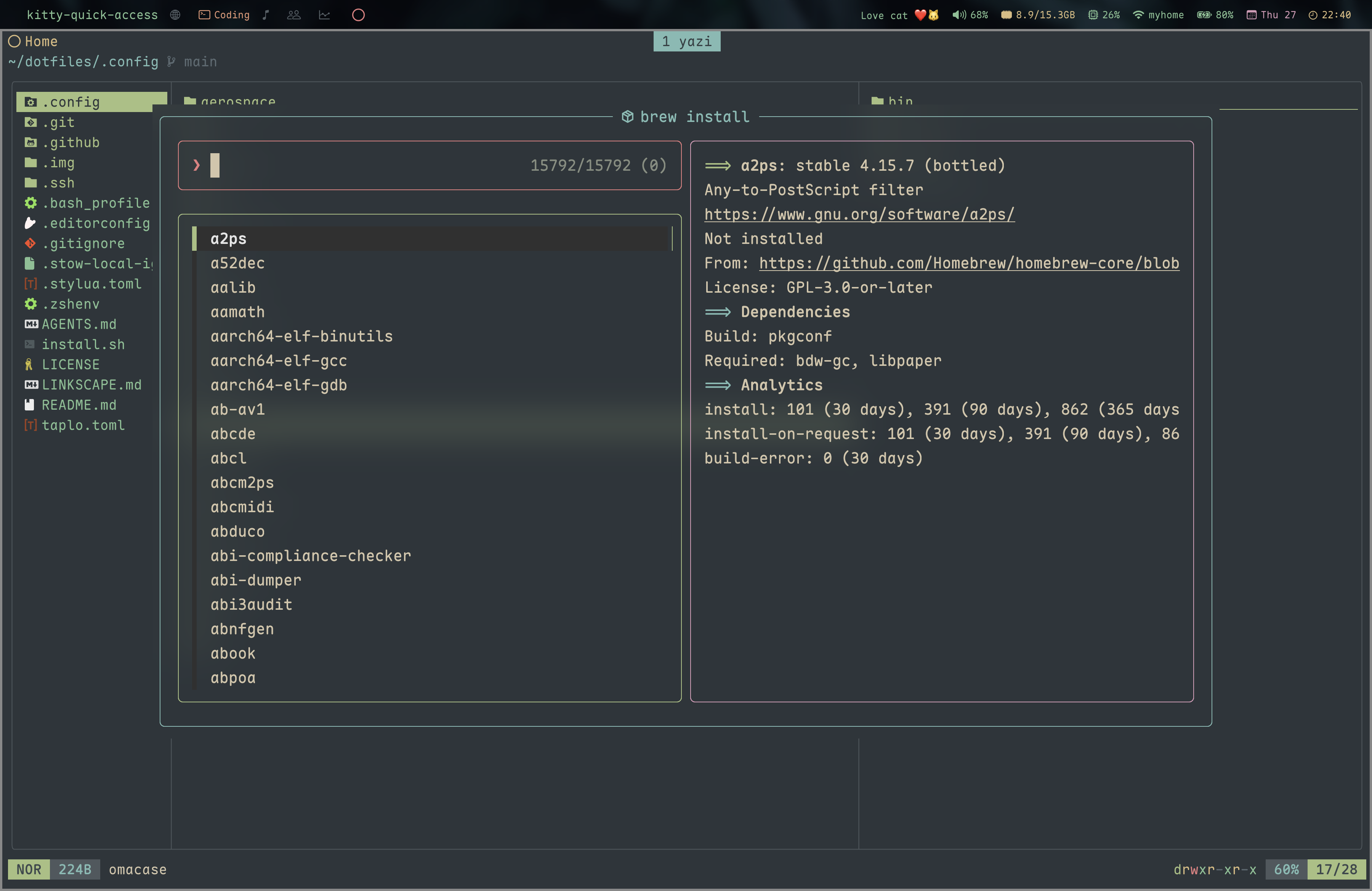
Task: Select the .img folder
Action: tap(50, 162)
